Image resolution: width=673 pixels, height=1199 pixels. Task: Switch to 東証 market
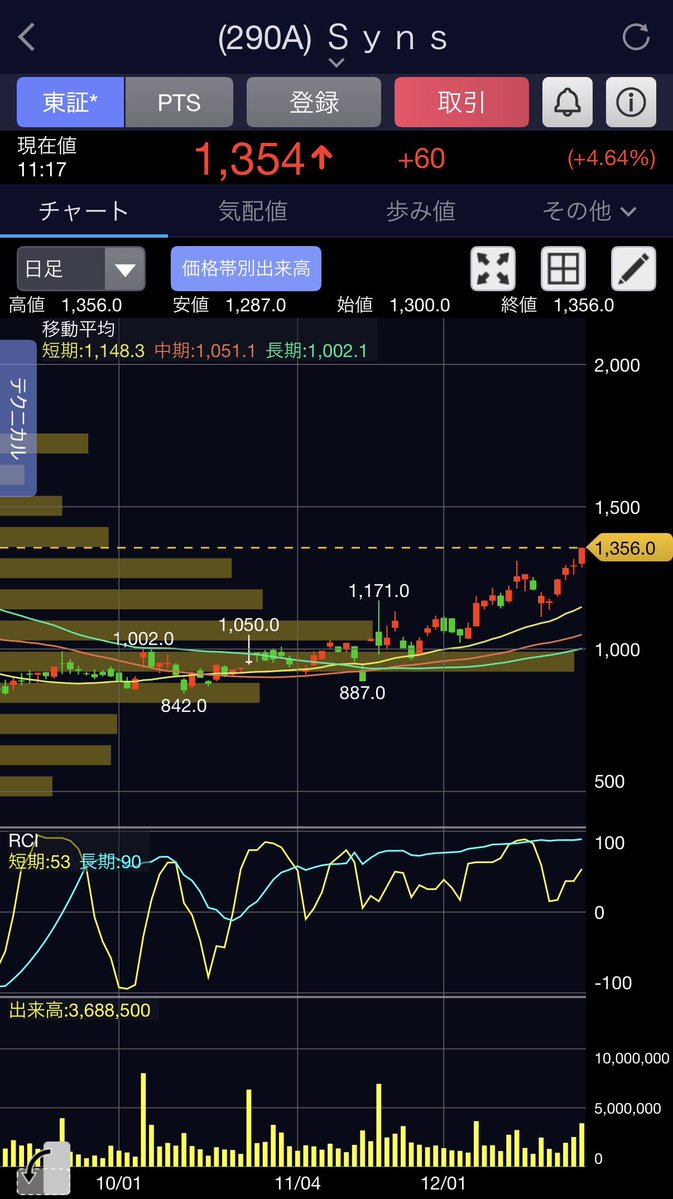click(70, 102)
